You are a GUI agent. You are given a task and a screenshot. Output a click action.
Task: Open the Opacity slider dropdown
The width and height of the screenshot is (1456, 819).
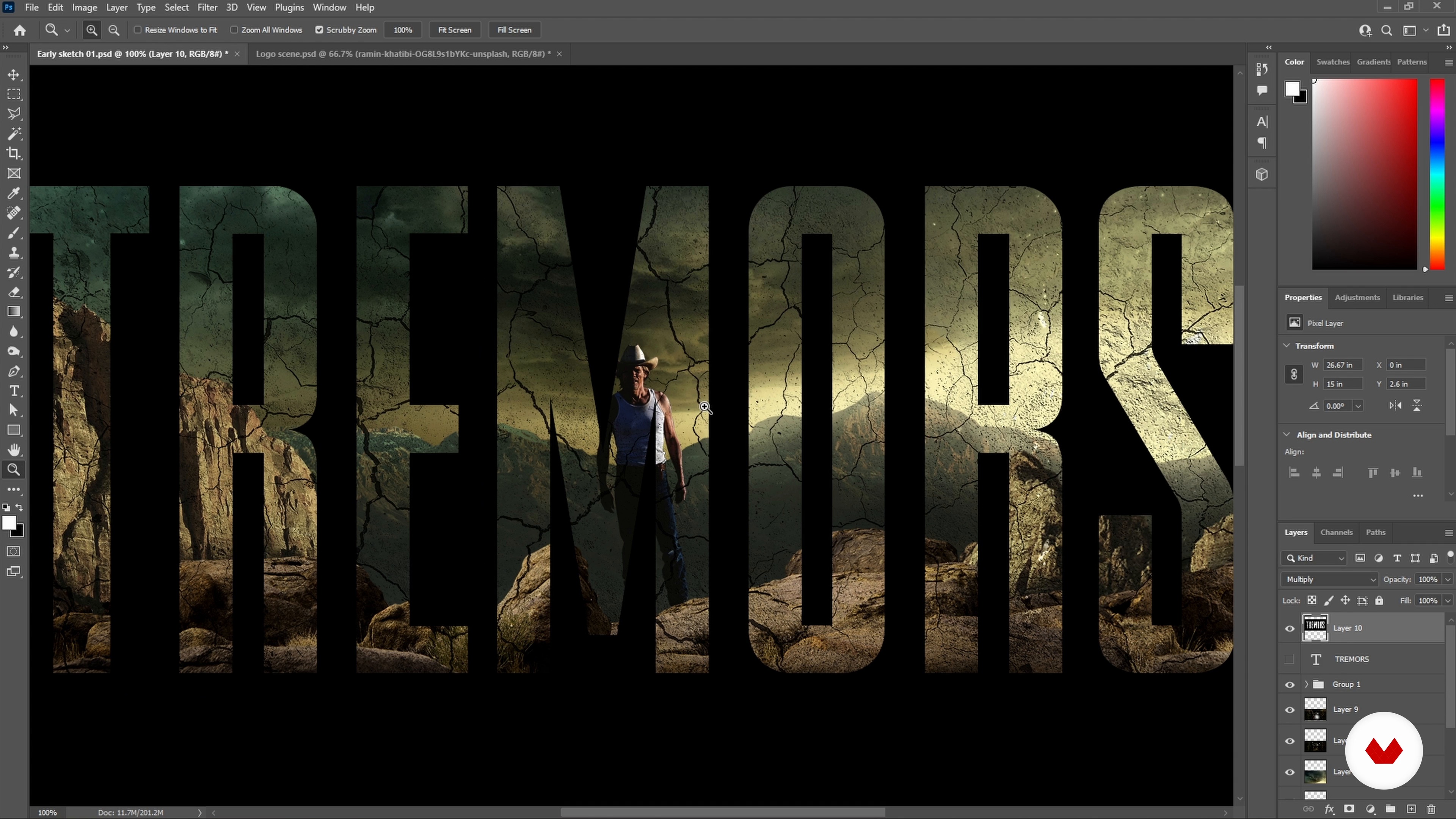click(x=1448, y=579)
